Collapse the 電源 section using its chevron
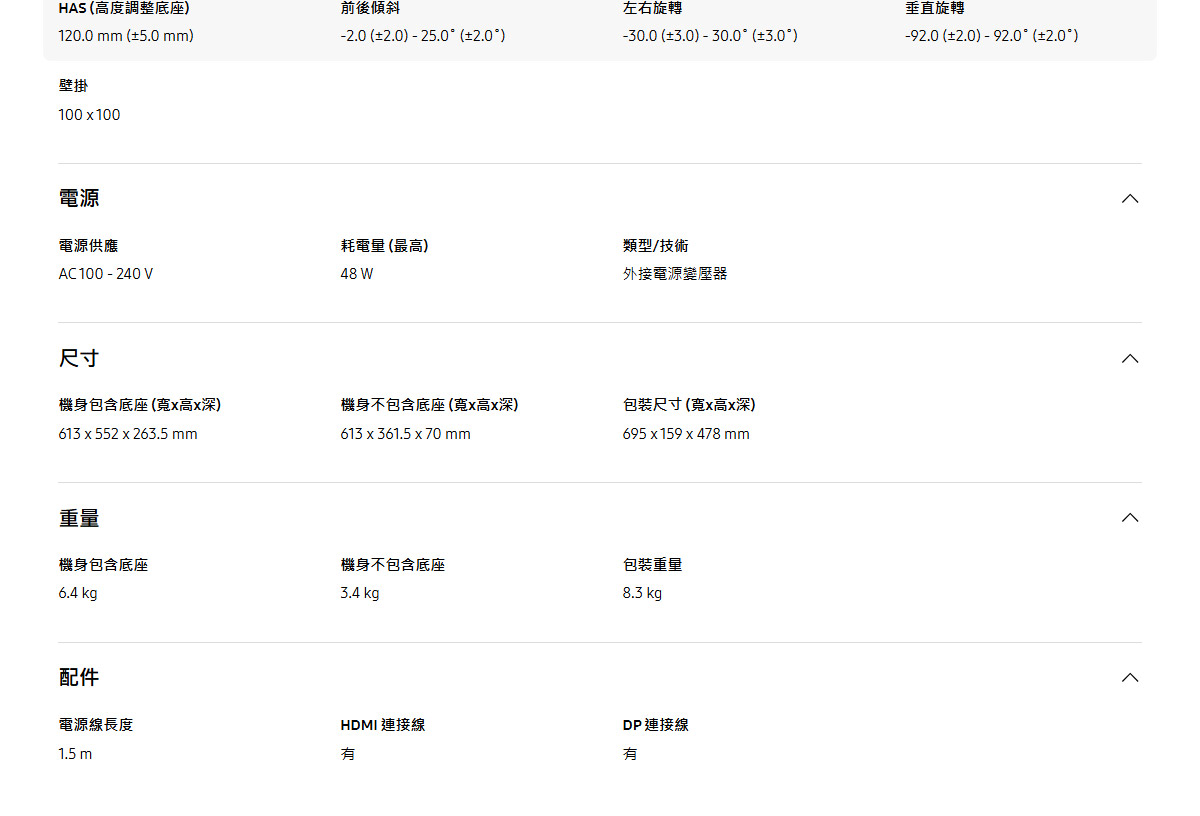Image resolution: width=1200 pixels, height=816 pixels. click(x=1130, y=198)
